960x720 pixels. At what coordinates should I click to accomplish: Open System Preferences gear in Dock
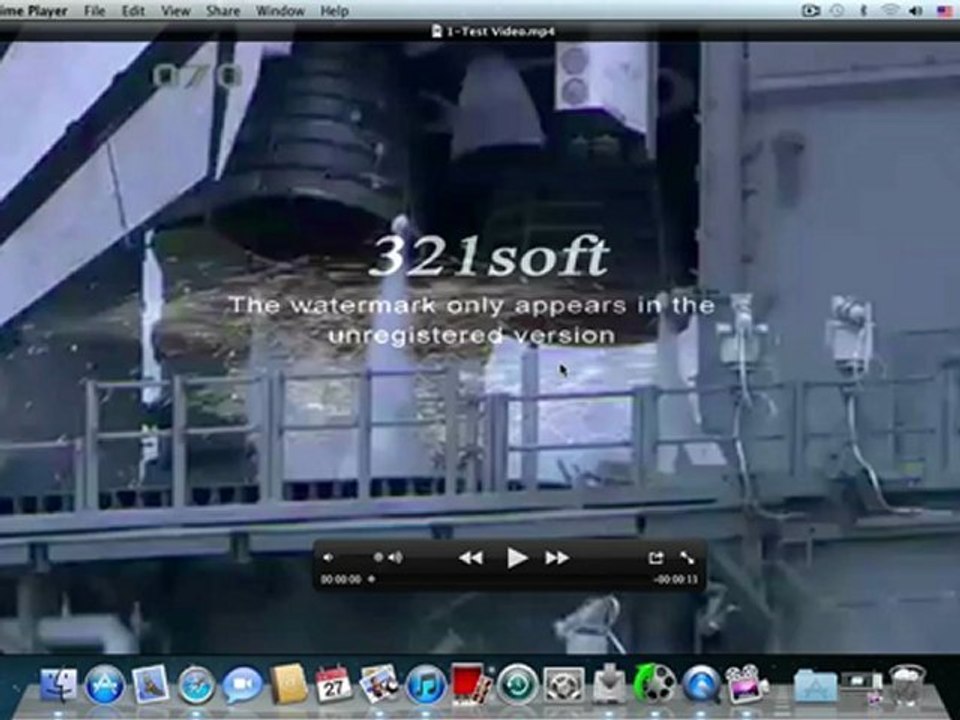[564, 684]
